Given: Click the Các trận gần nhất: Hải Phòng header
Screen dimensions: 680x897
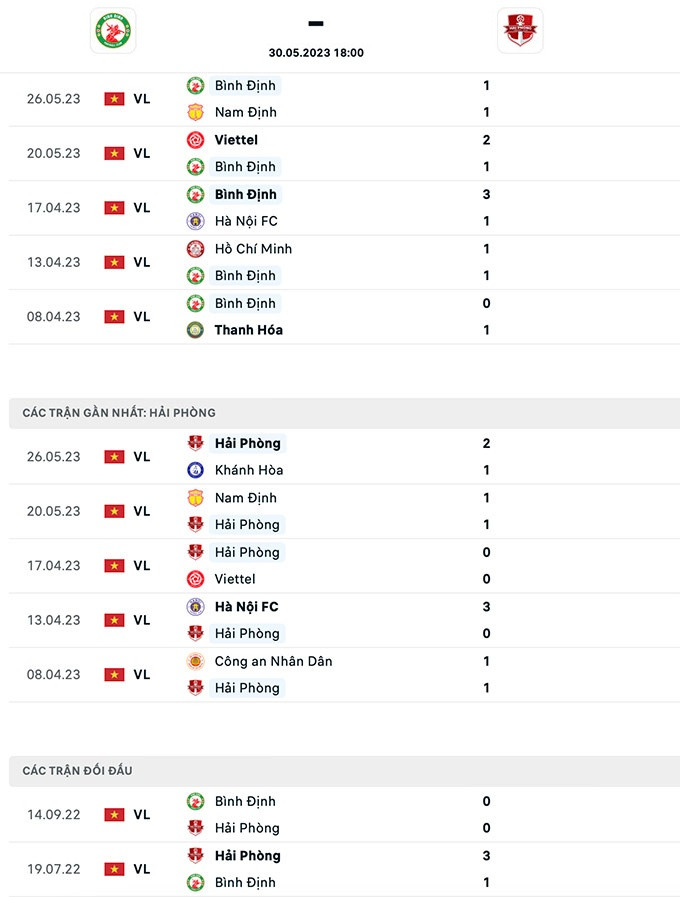Looking at the screenshot, I should point(119,413).
